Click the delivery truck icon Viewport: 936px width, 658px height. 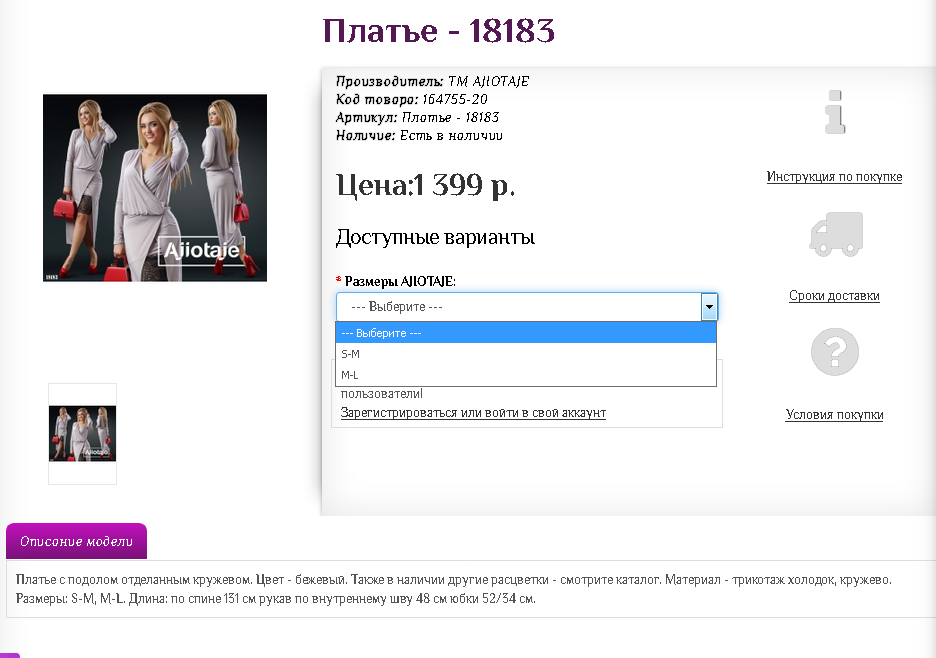[x=835, y=232]
